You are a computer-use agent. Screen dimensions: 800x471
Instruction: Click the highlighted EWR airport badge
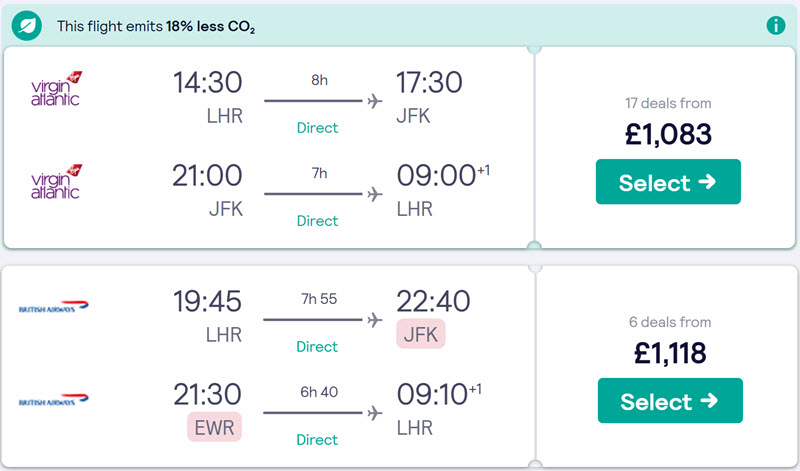pyautogui.click(x=214, y=427)
